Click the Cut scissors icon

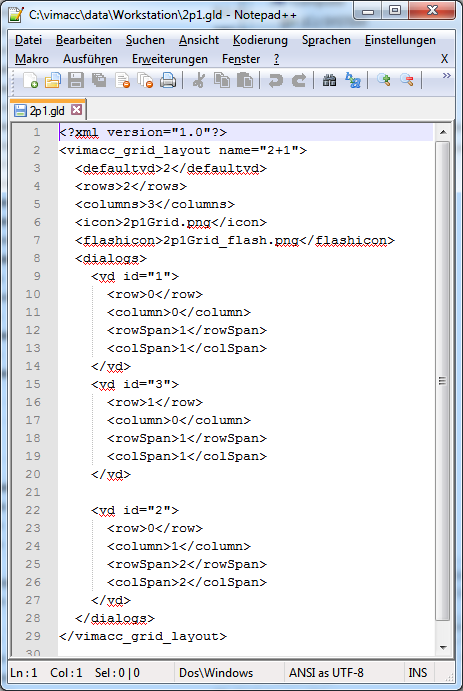coord(199,80)
